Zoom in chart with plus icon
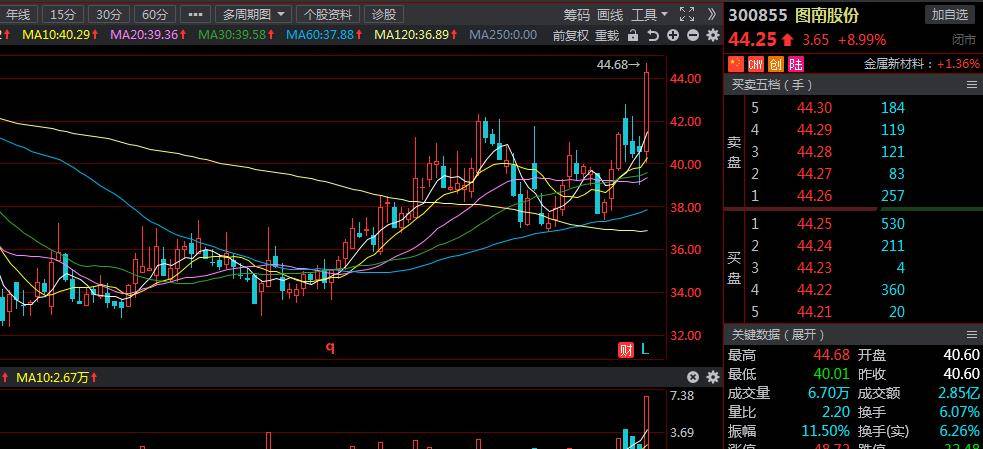This screenshot has width=983, height=449. coord(673,35)
